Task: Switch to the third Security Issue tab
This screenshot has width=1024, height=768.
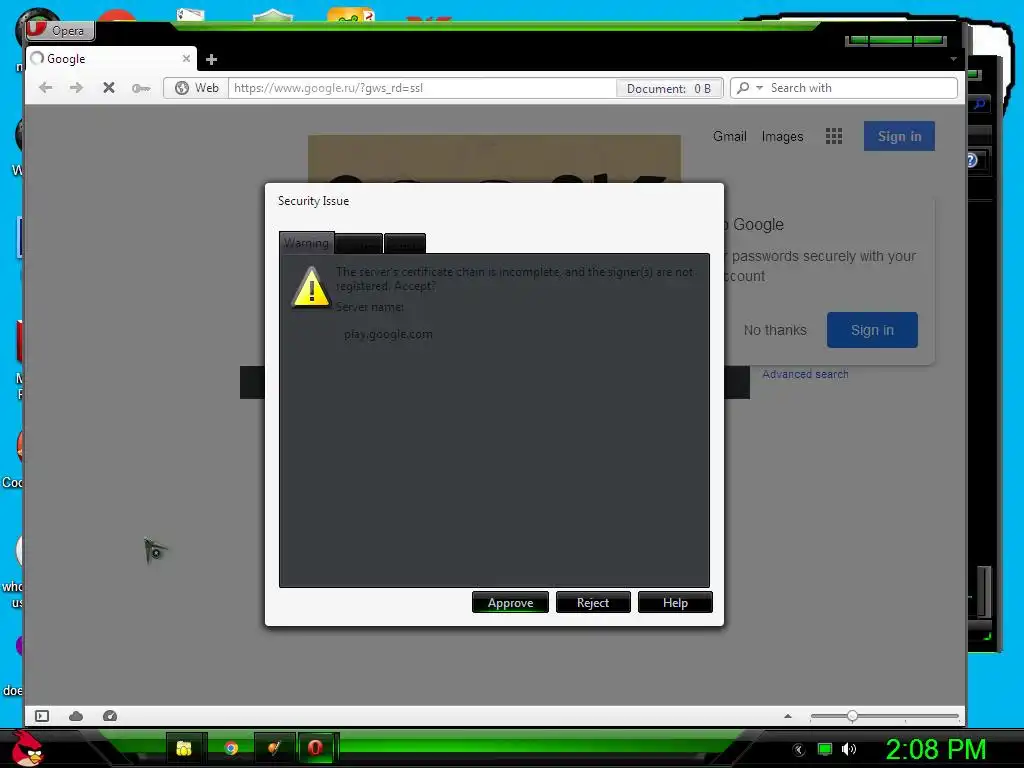Action: (405, 244)
